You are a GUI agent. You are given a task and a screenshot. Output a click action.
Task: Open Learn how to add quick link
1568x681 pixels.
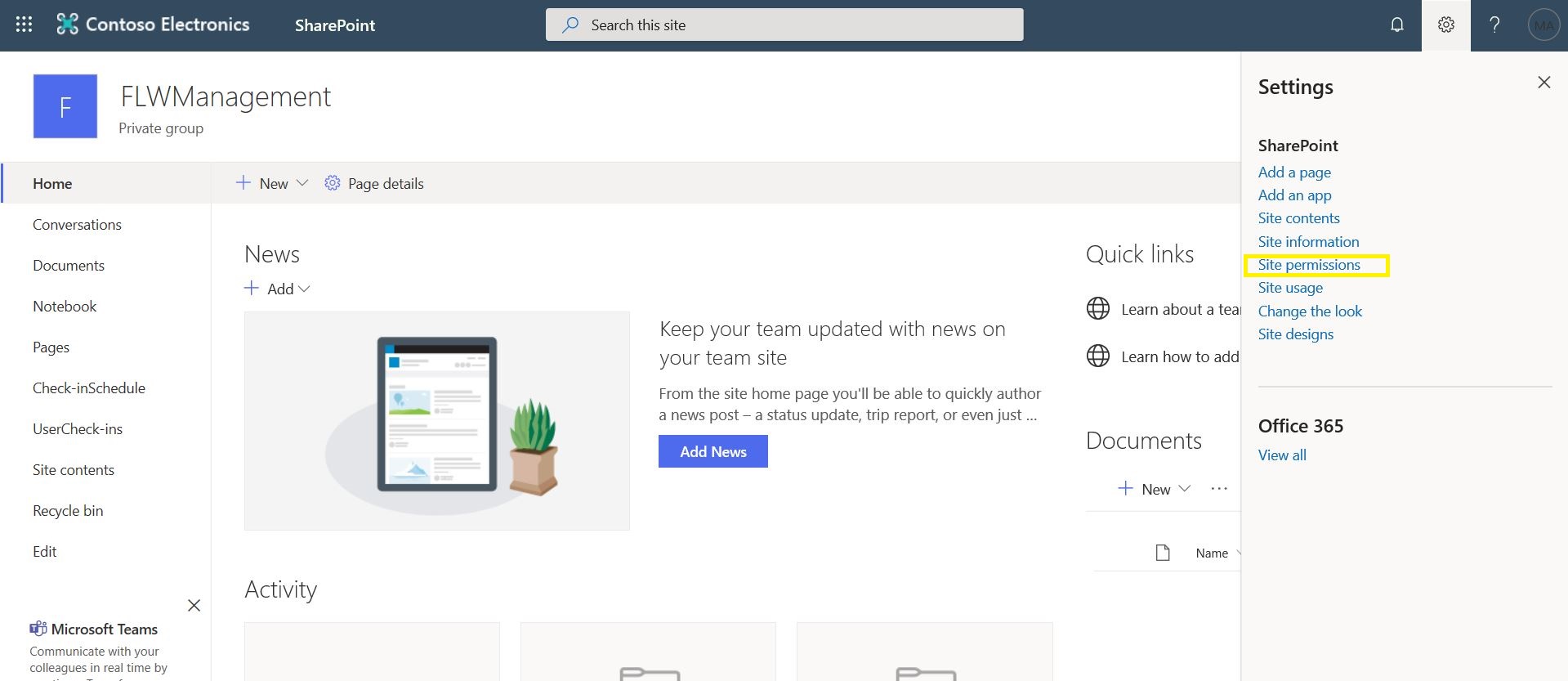tap(1180, 356)
